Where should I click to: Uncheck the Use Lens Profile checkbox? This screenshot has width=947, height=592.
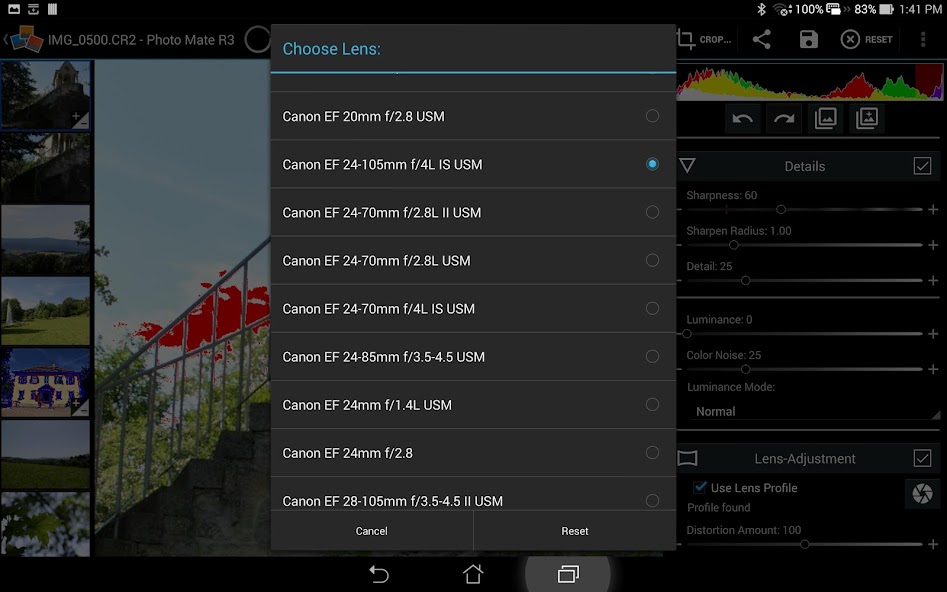[x=700, y=487]
